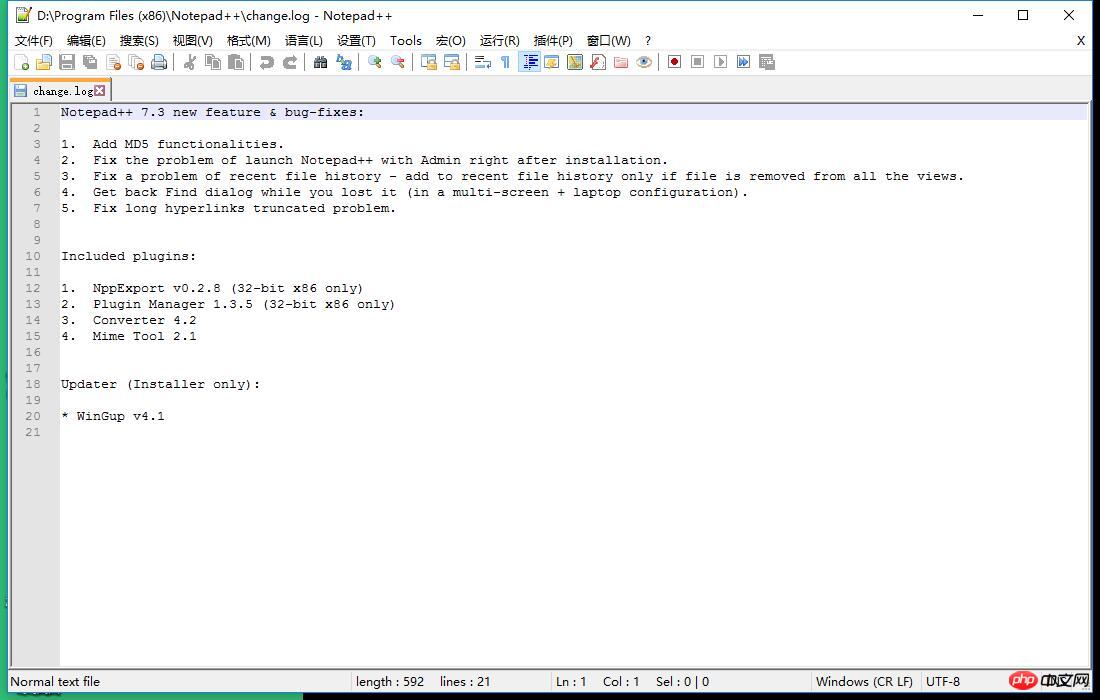Viewport: 1100px width, 700px height.
Task: Toggle synchronized horizontal scrolling
Action: pyautogui.click(x=452, y=62)
